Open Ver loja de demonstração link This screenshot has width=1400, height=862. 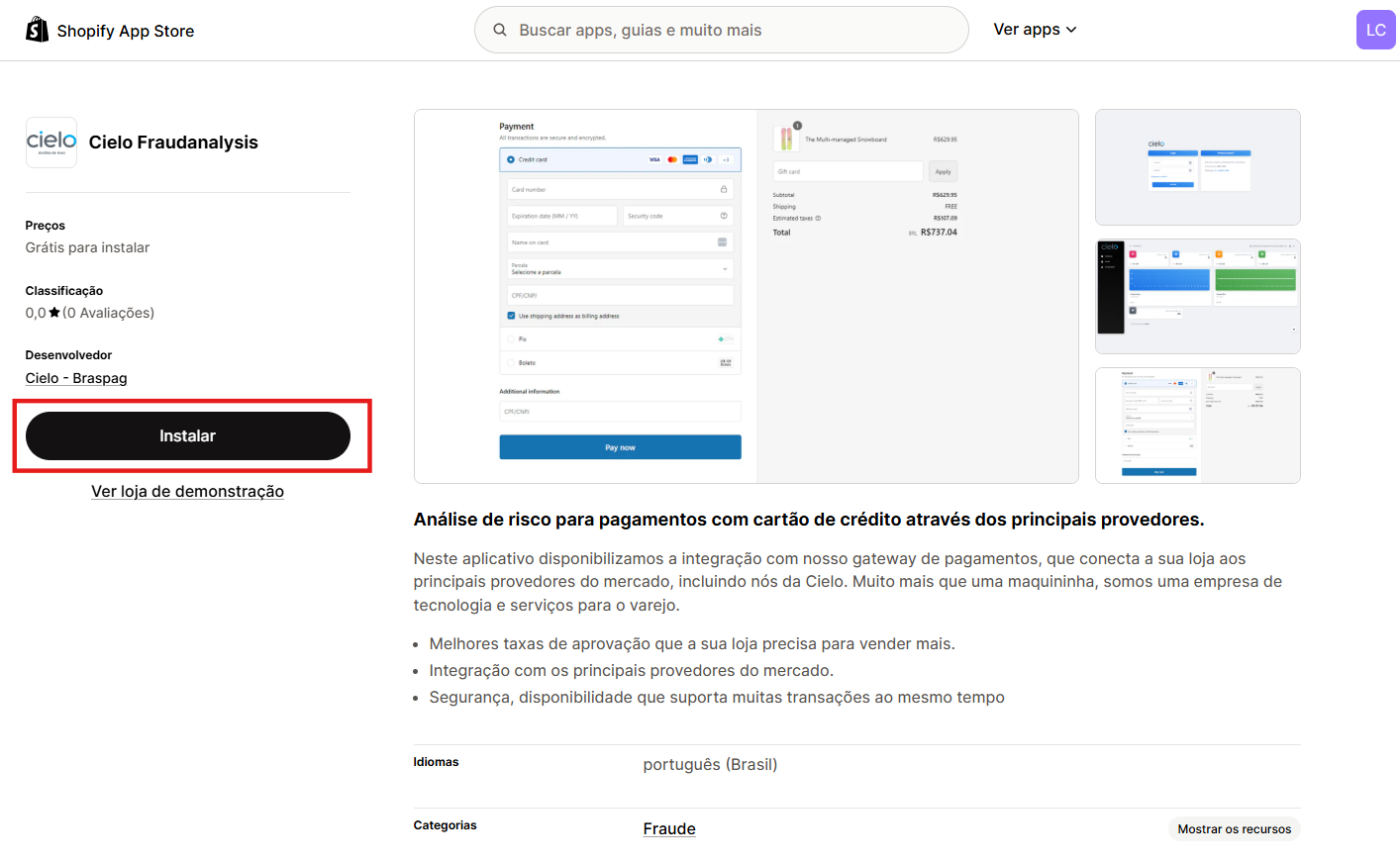(x=188, y=492)
